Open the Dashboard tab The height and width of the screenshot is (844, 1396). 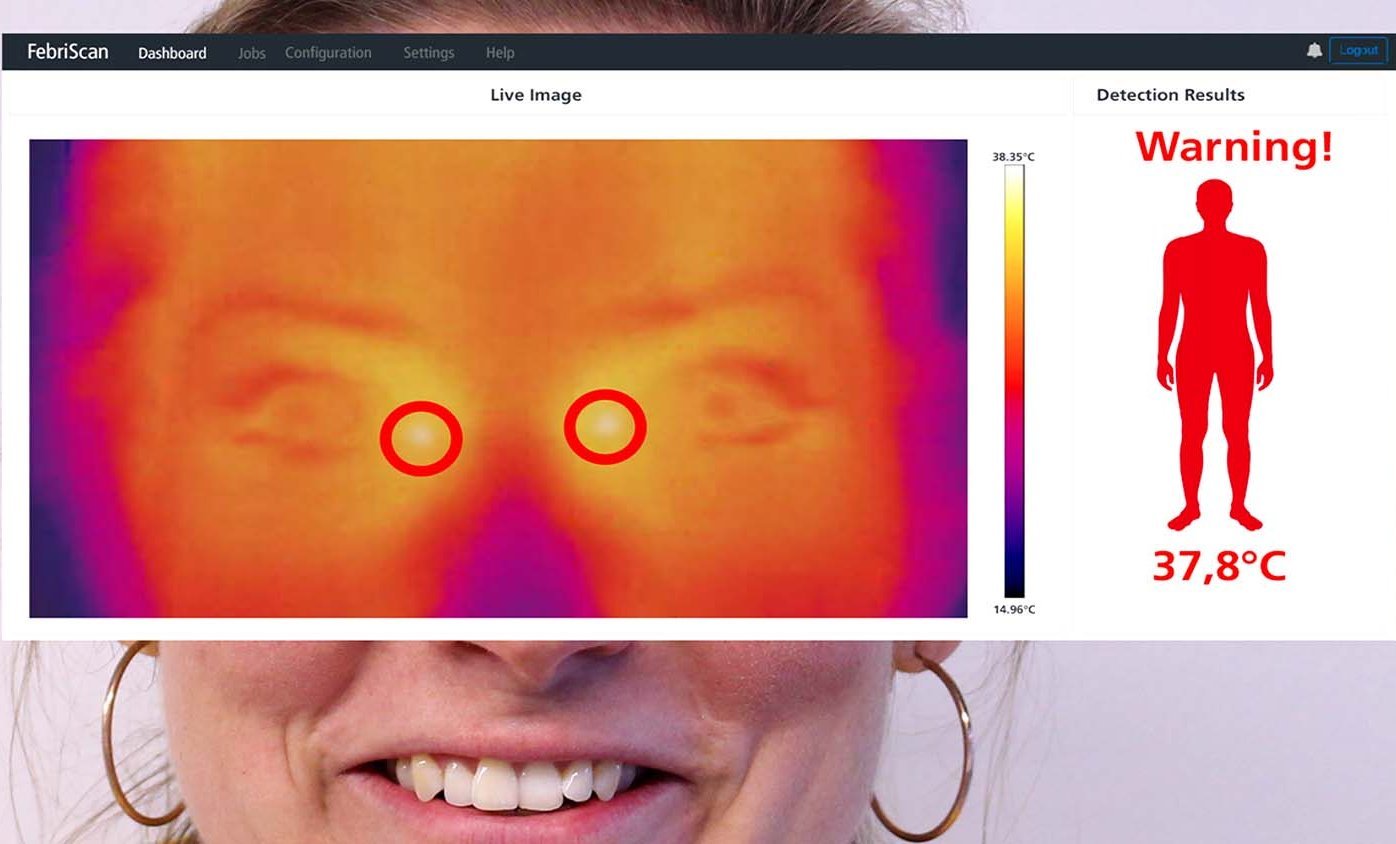172,53
